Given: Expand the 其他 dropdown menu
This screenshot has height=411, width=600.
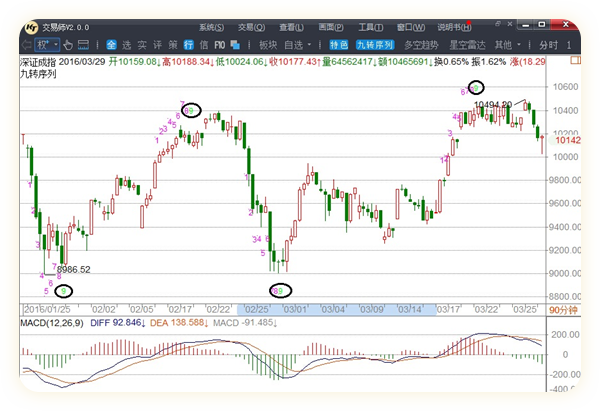Looking at the screenshot, I should point(511,45).
